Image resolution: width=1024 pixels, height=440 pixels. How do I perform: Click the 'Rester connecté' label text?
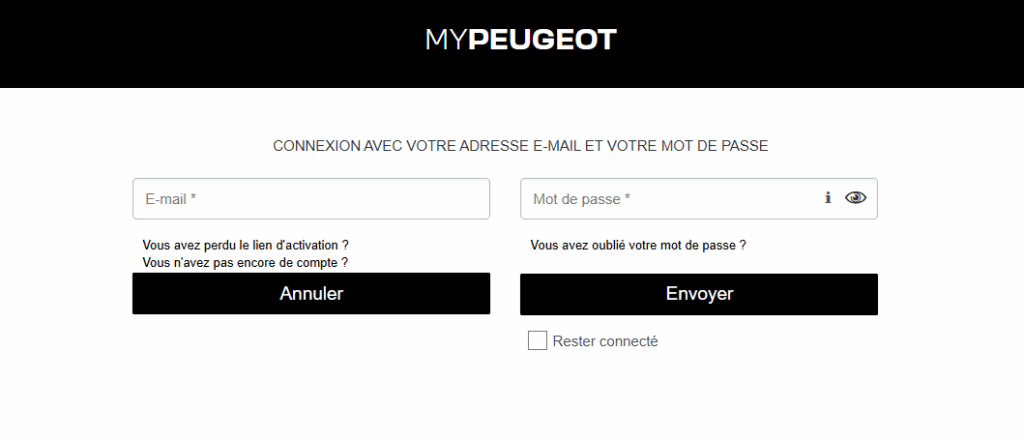605,341
